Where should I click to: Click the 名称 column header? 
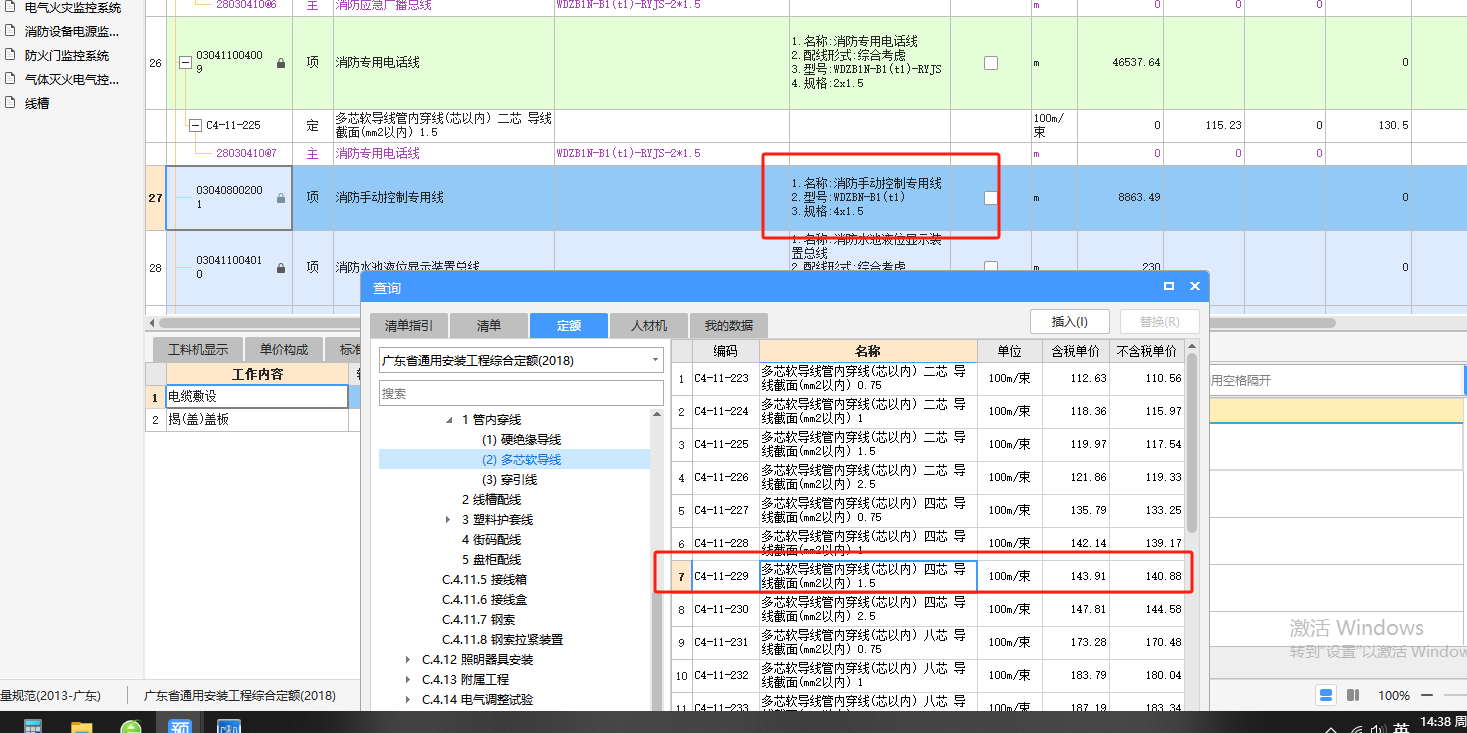tap(868, 351)
